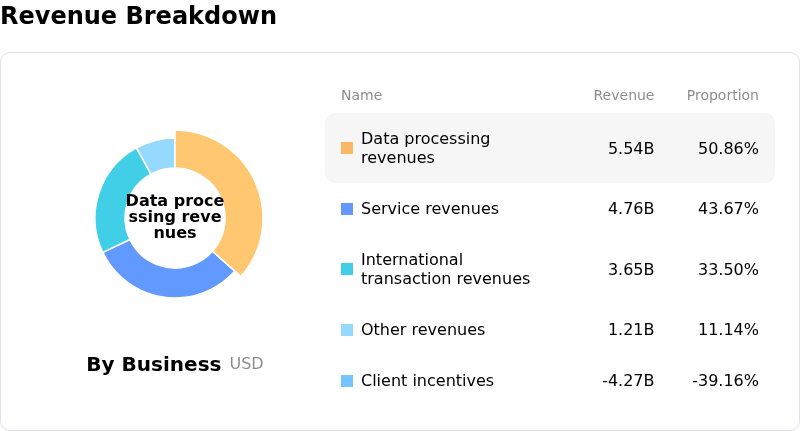The width and height of the screenshot is (800, 431).
Task: Click the Data processing revenues row label
Action: point(425,148)
